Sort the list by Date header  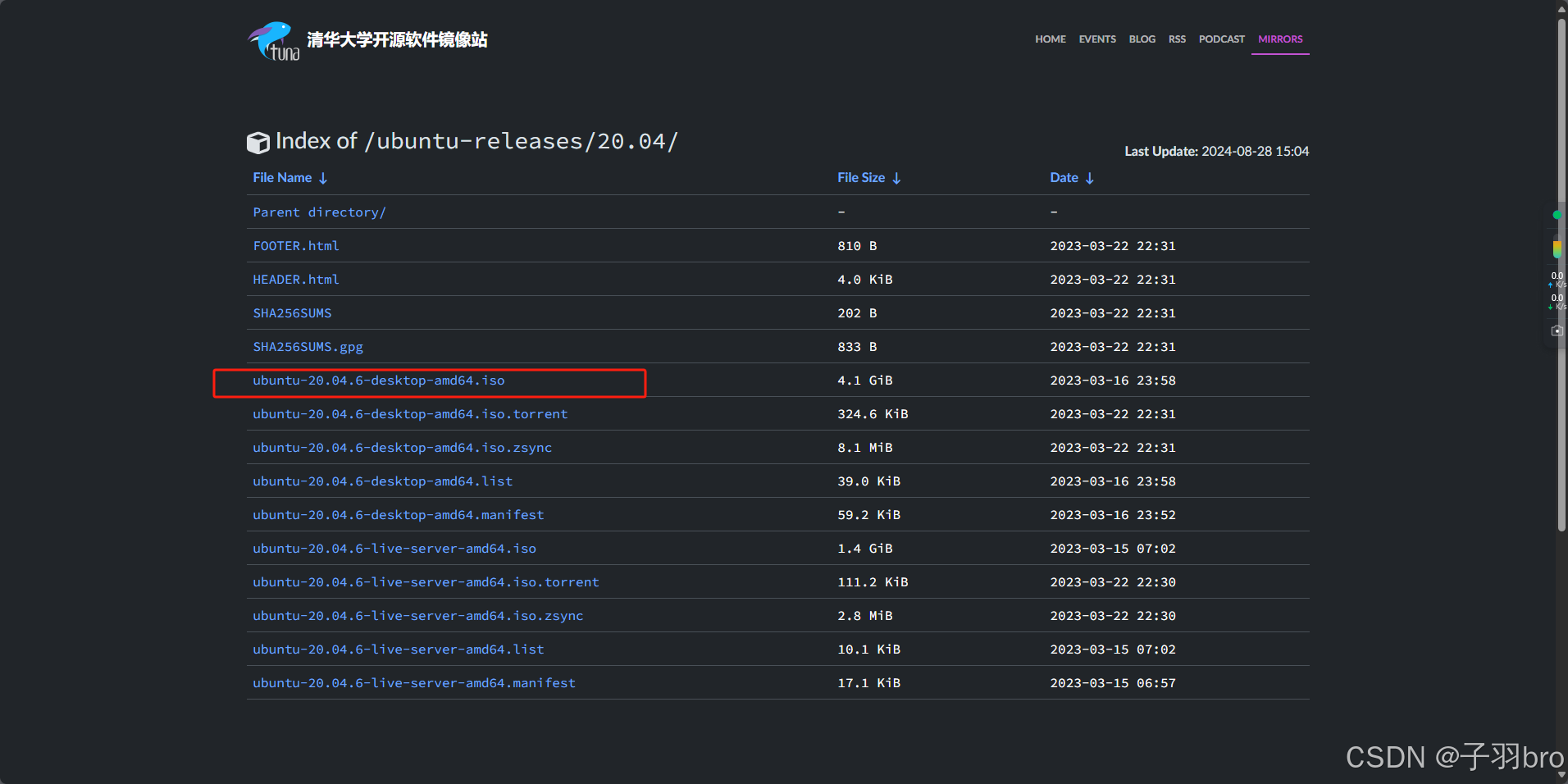[1064, 178]
